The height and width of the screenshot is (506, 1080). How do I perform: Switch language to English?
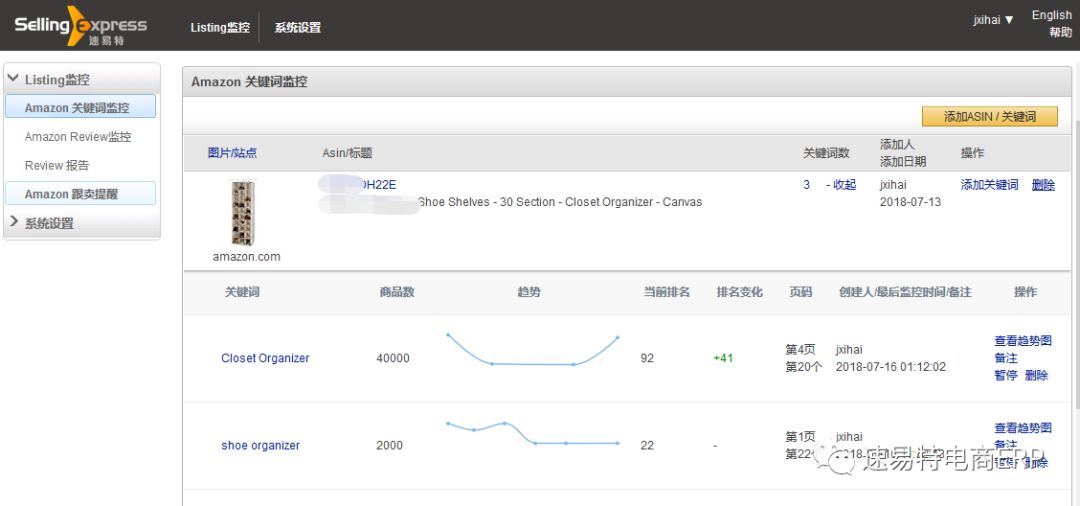(x=1051, y=15)
